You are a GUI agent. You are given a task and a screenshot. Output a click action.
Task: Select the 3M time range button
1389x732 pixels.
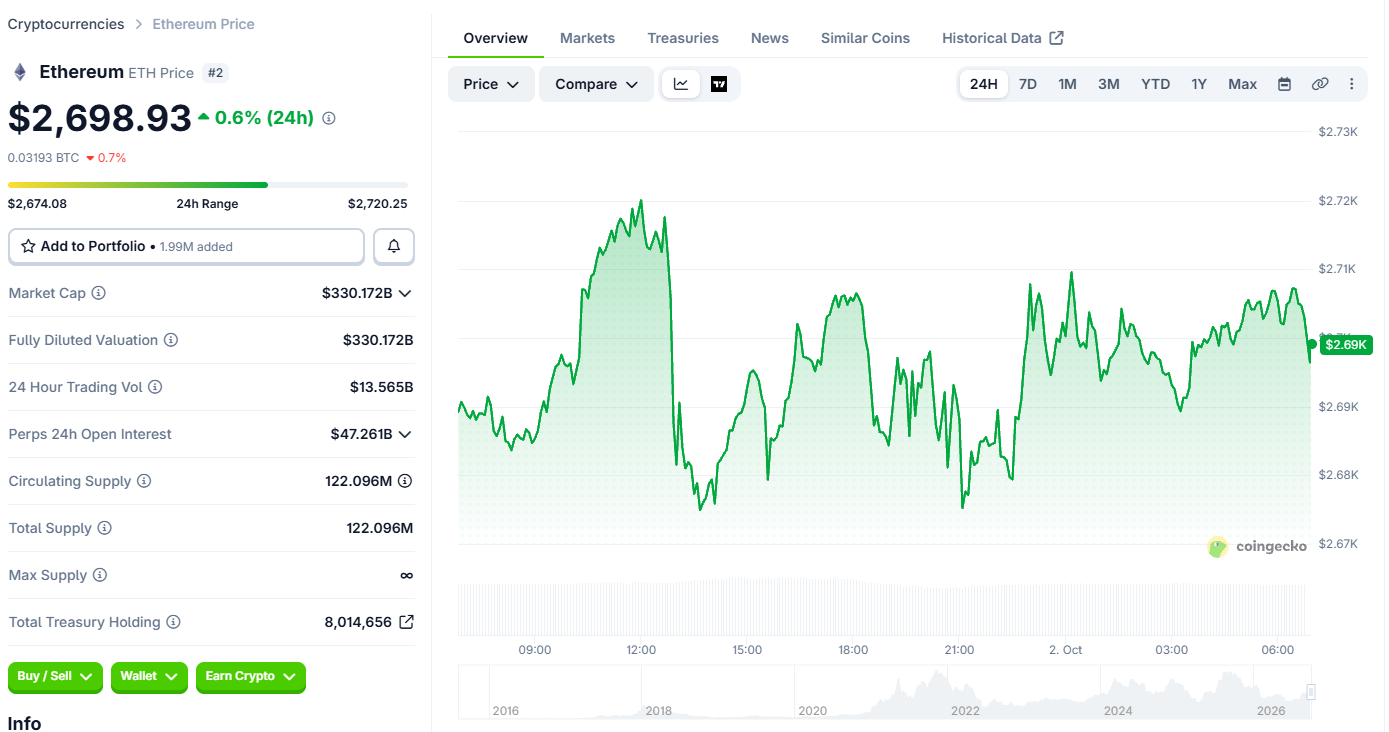[x=1109, y=84]
